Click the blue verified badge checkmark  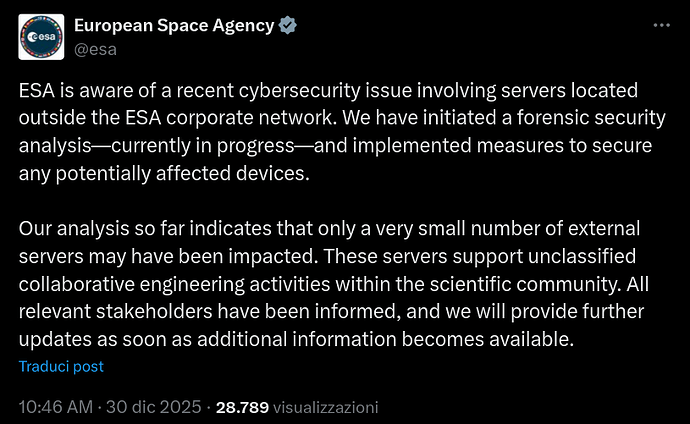(x=287, y=26)
